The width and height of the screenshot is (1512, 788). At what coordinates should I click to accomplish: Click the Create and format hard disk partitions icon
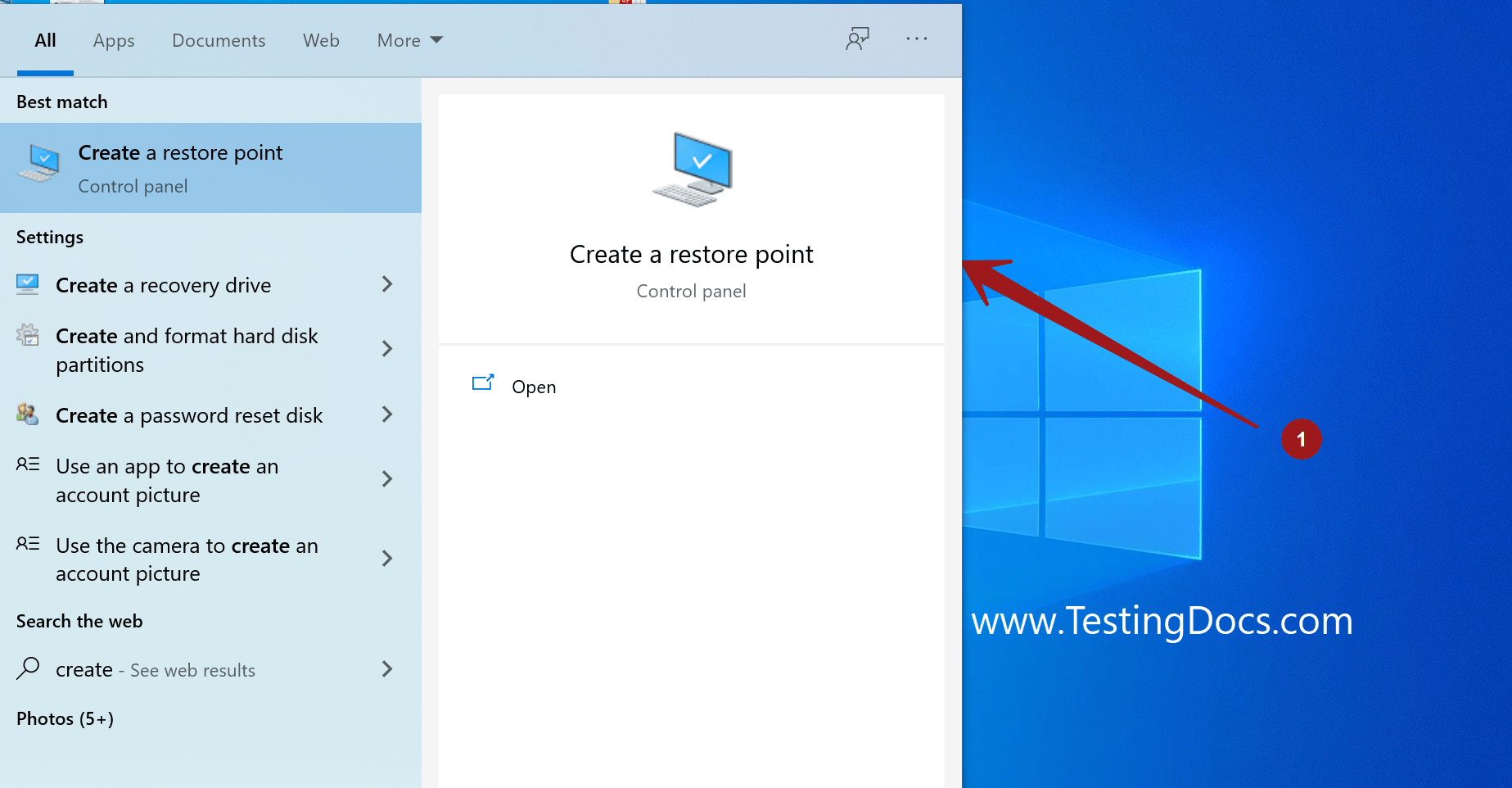(x=27, y=335)
